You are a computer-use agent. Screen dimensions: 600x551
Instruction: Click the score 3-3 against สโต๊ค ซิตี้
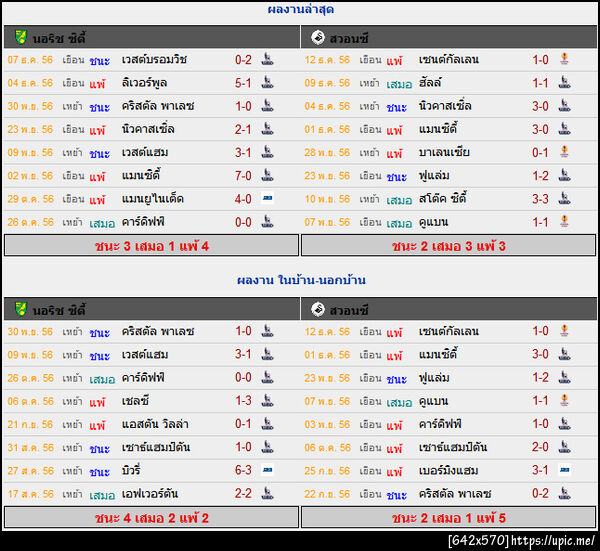pyautogui.click(x=540, y=199)
